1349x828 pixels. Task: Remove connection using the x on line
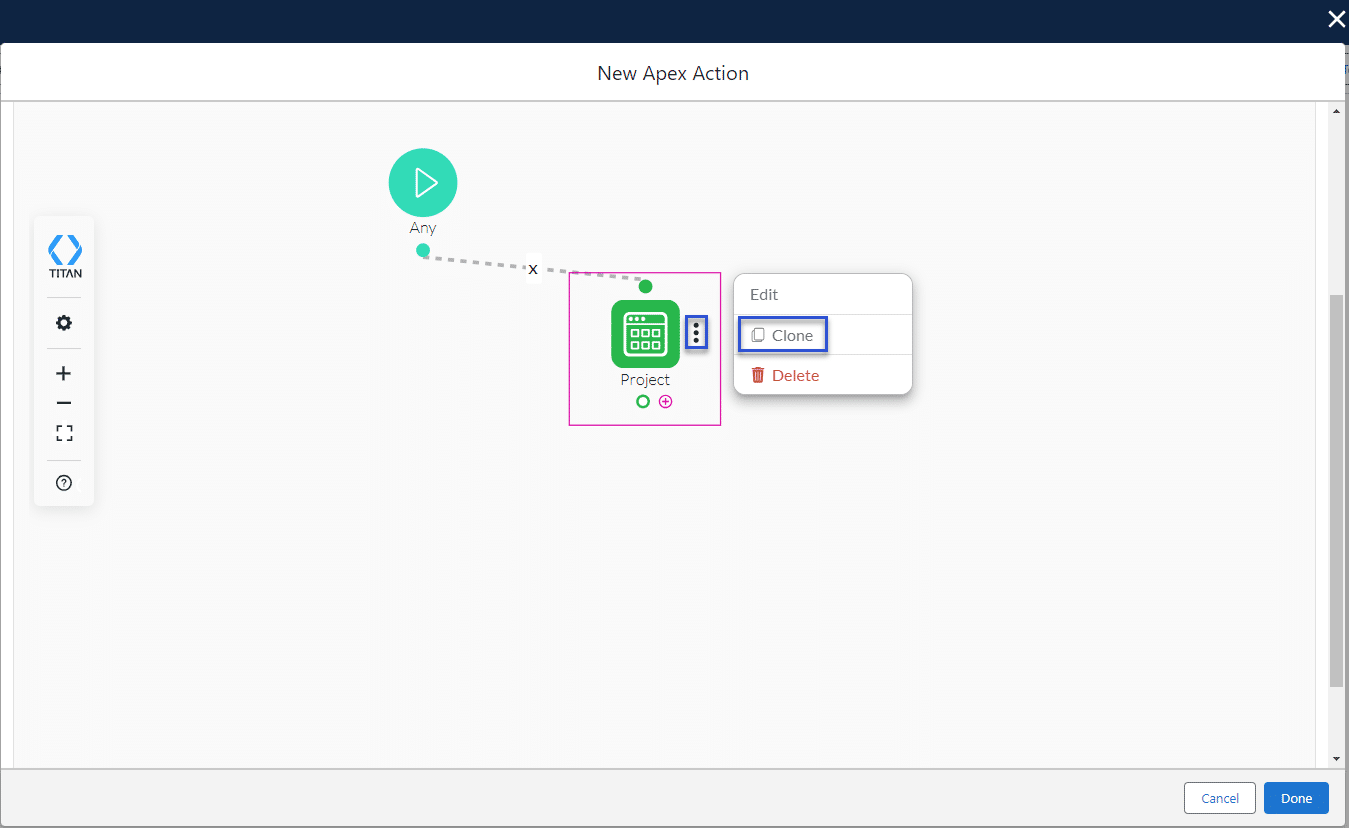(x=533, y=269)
